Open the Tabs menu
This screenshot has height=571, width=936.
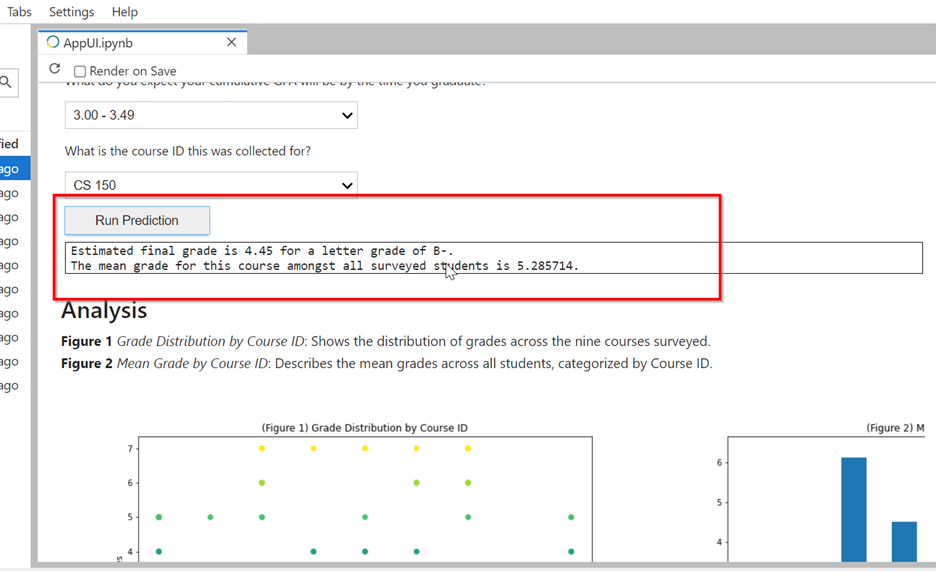19,12
